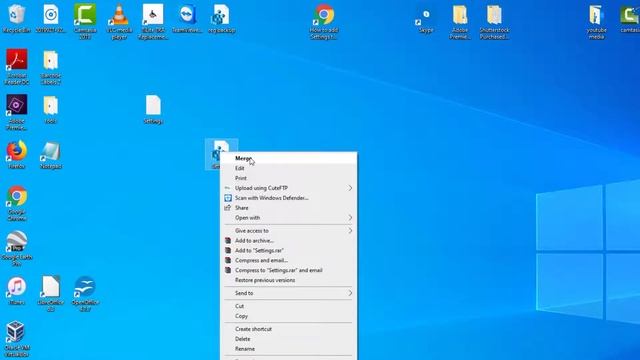The image size is (640, 360).
Task: Select Cut from the context menu
Action: 288,306
